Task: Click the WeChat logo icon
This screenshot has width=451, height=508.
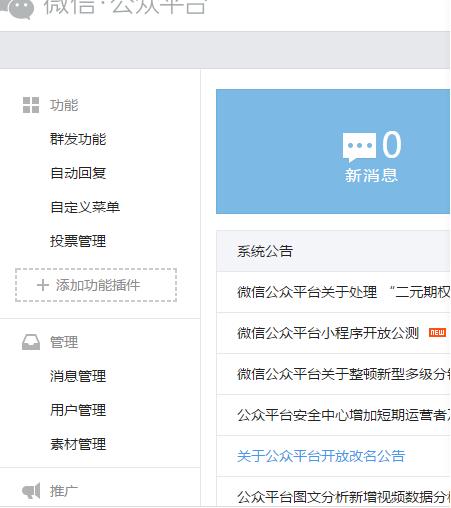Action: point(17,8)
